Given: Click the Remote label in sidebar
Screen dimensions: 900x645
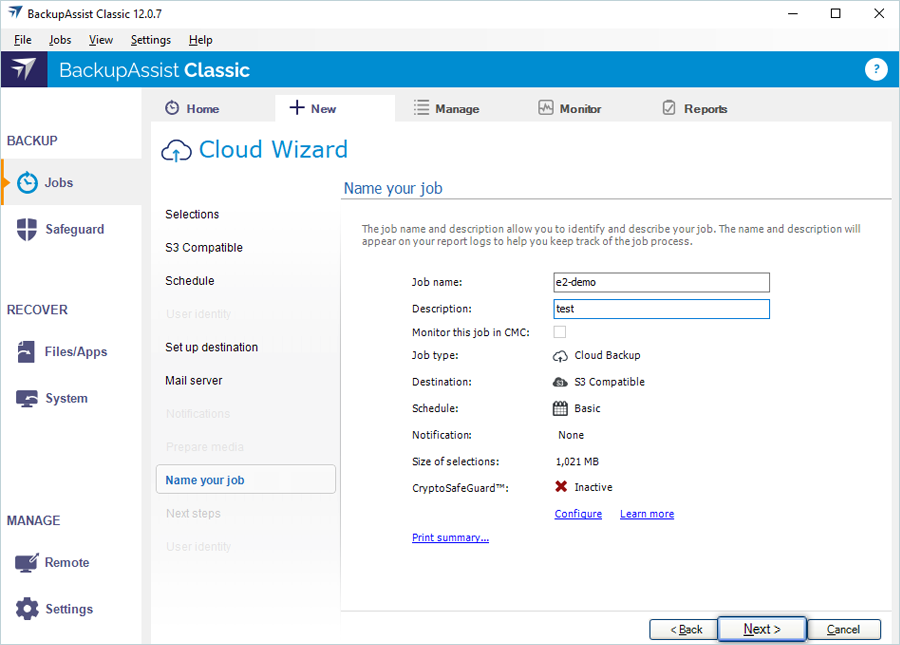Looking at the screenshot, I should [67, 562].
